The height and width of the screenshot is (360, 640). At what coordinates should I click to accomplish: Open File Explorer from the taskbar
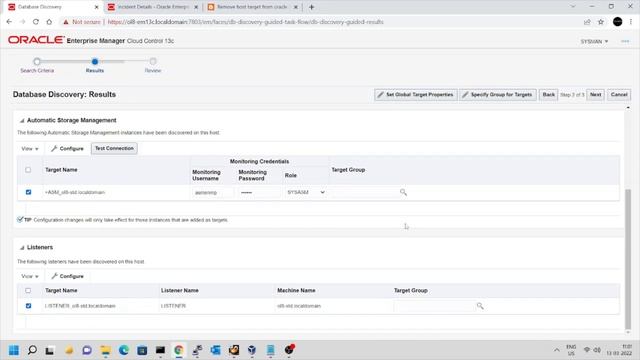[105, 350]
